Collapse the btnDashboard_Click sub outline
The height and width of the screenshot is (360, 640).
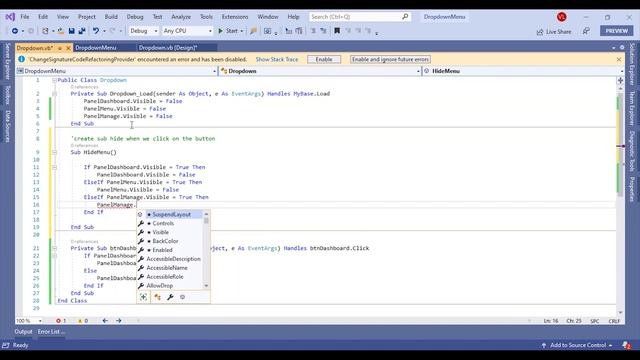pyautogui.click(x=54, y=248)
